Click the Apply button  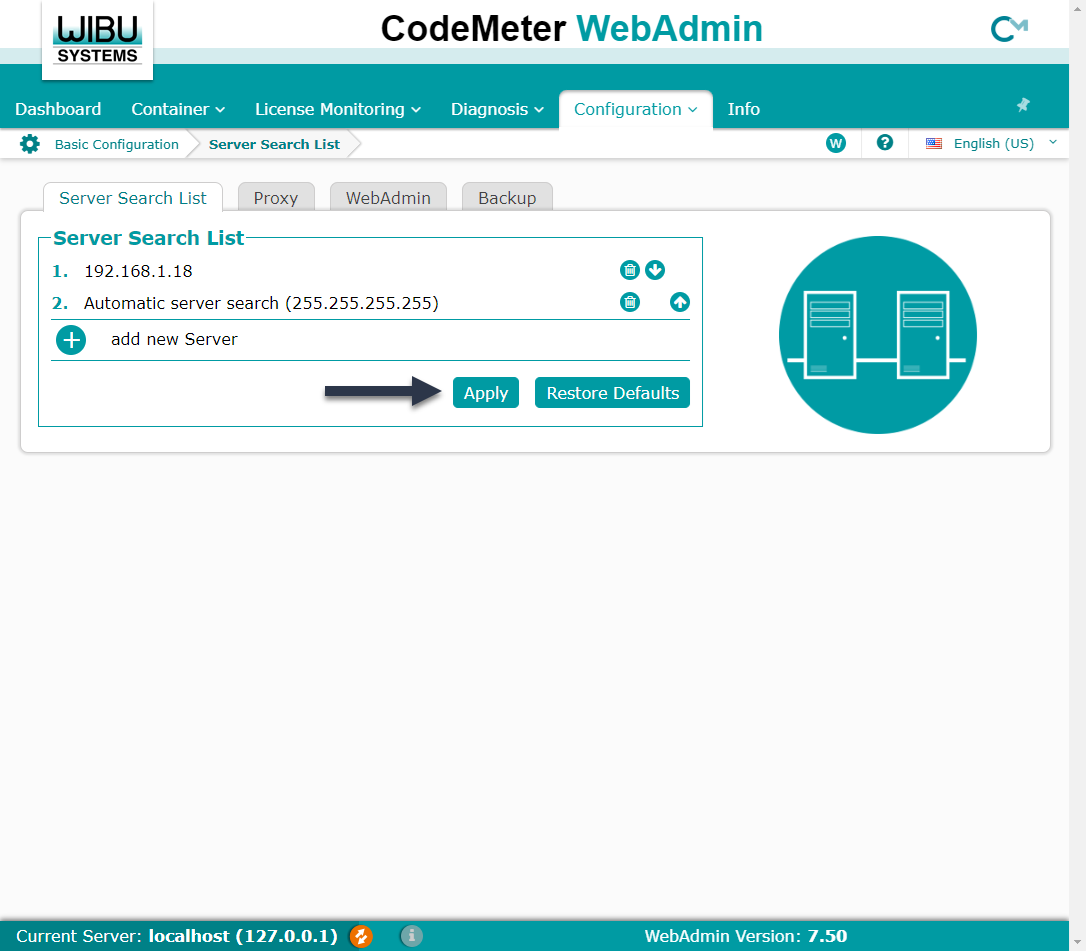click(x=486, y=393)
